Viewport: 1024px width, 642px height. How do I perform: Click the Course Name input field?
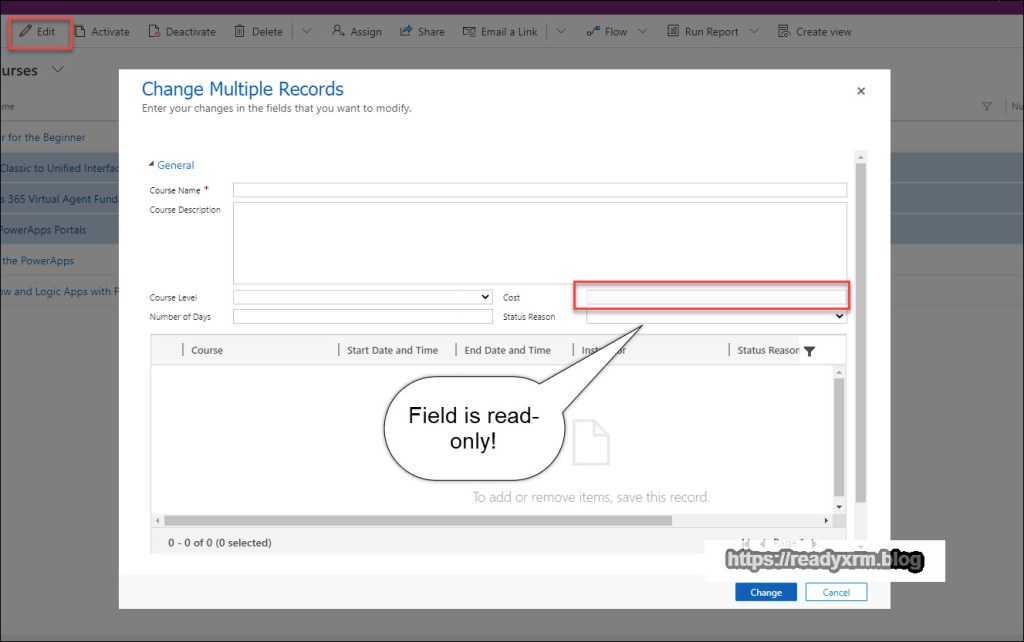click(x=539, y=190)
